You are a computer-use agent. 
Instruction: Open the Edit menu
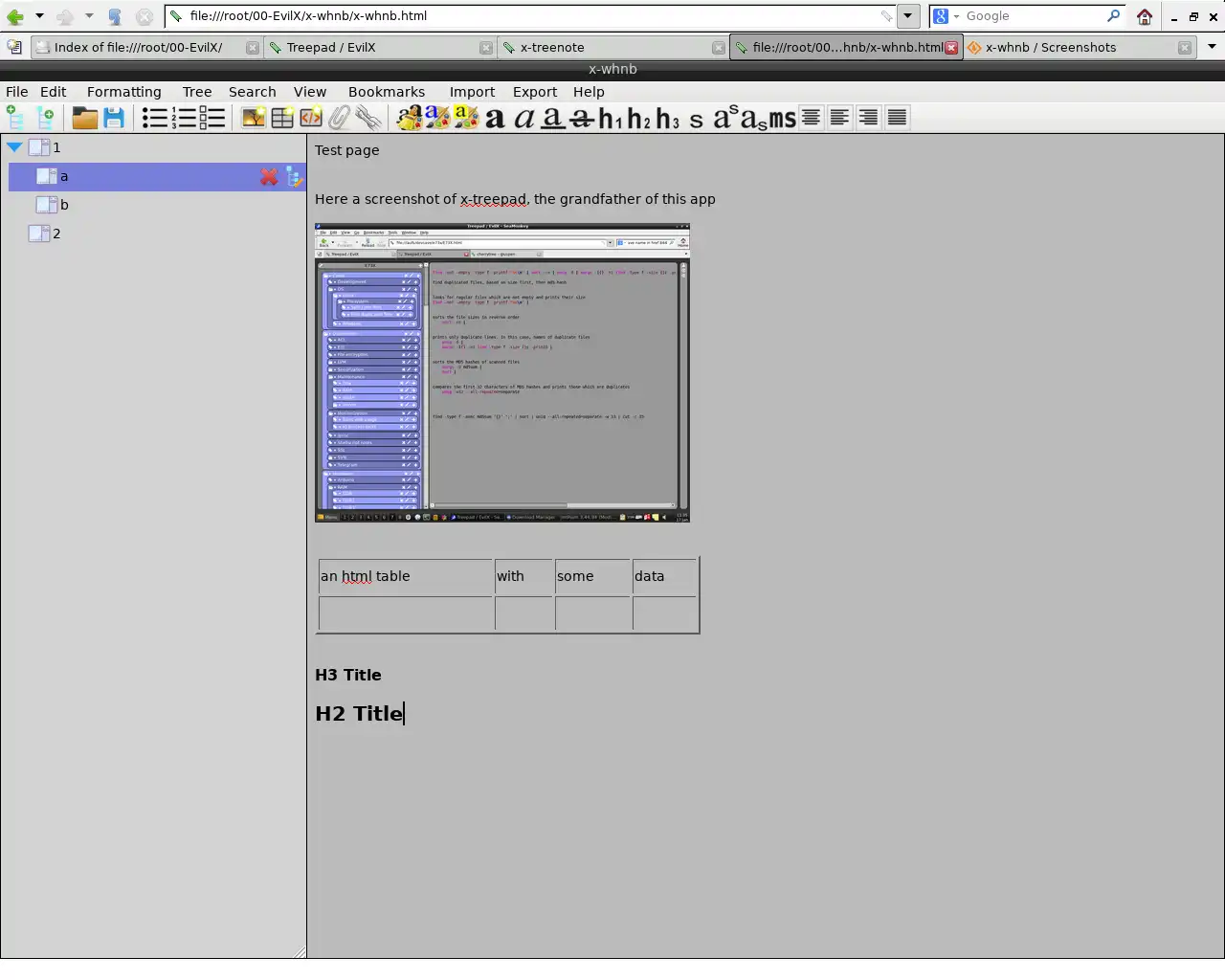click(x=54, y=92)
